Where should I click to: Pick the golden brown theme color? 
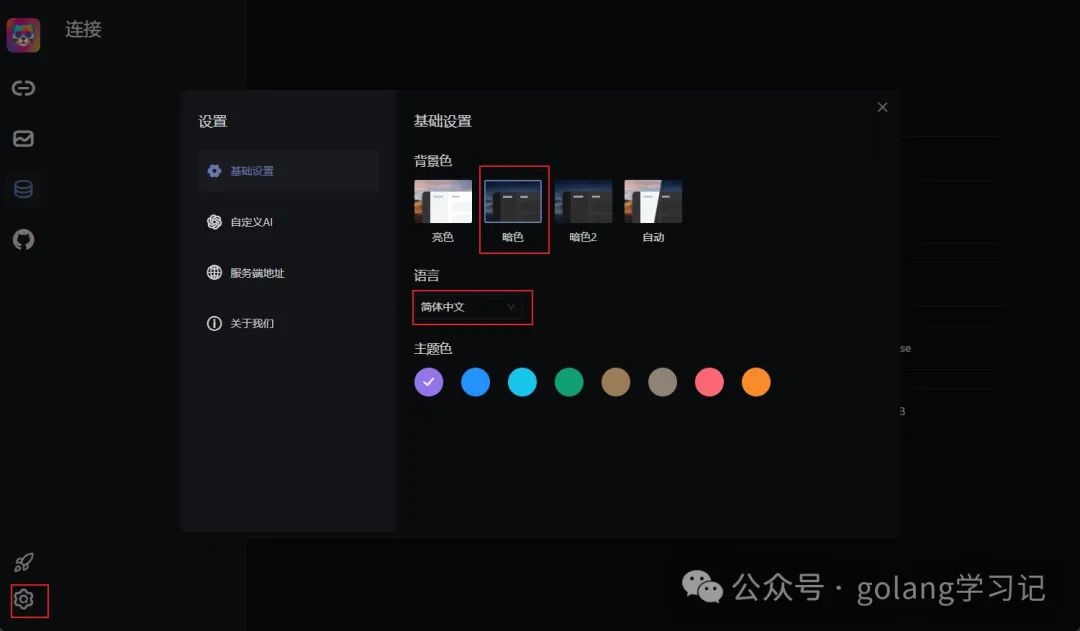pyautogui.click(x=616, y=382)
